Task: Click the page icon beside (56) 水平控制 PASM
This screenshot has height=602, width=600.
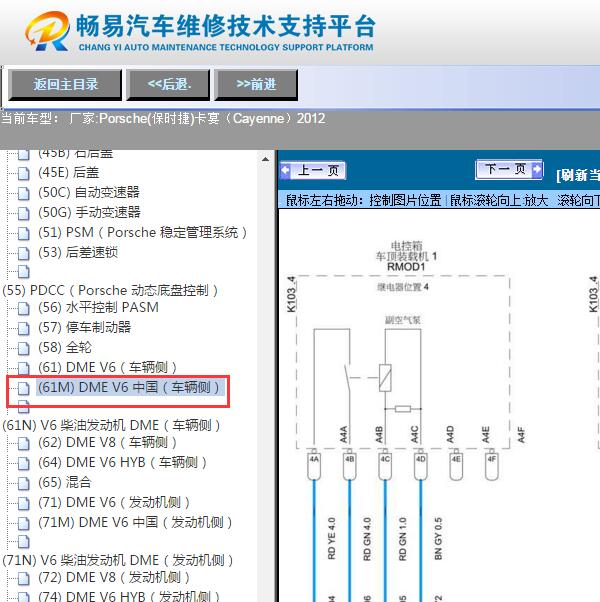Action: coord(23,308)
